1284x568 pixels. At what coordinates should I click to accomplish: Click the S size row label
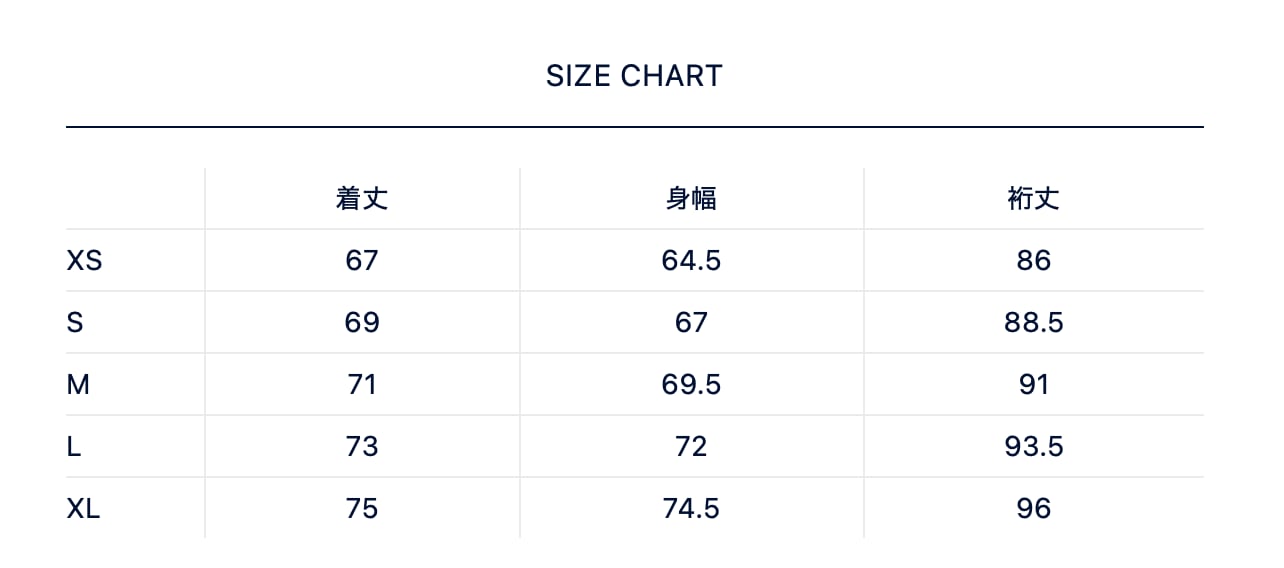pyautogui.click(x=75, y=323)
